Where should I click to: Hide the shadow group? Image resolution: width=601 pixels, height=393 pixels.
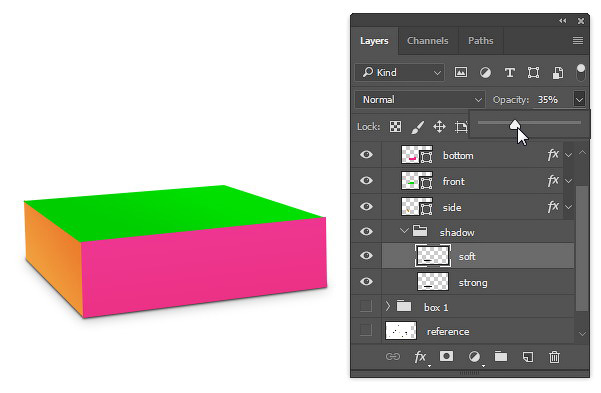point(366,232)
